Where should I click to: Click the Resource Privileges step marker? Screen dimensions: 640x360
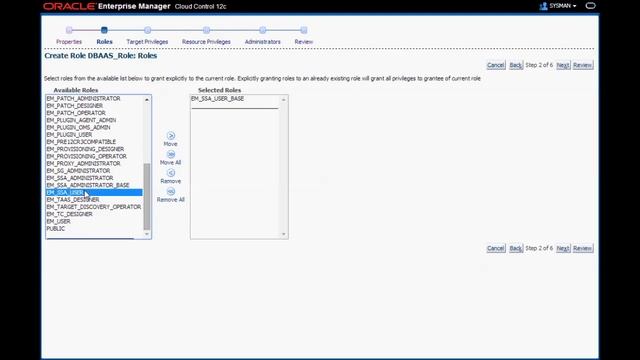pos(206,30)
